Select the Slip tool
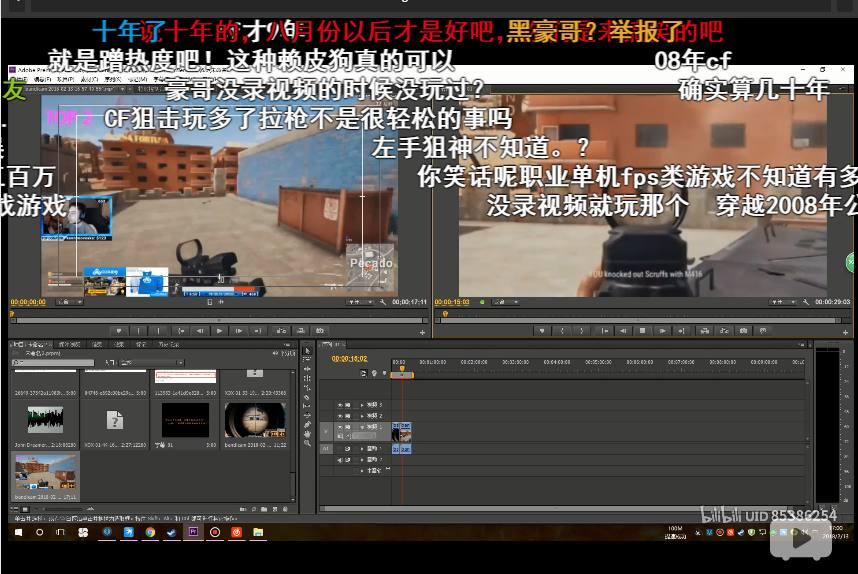 point(307,406)
